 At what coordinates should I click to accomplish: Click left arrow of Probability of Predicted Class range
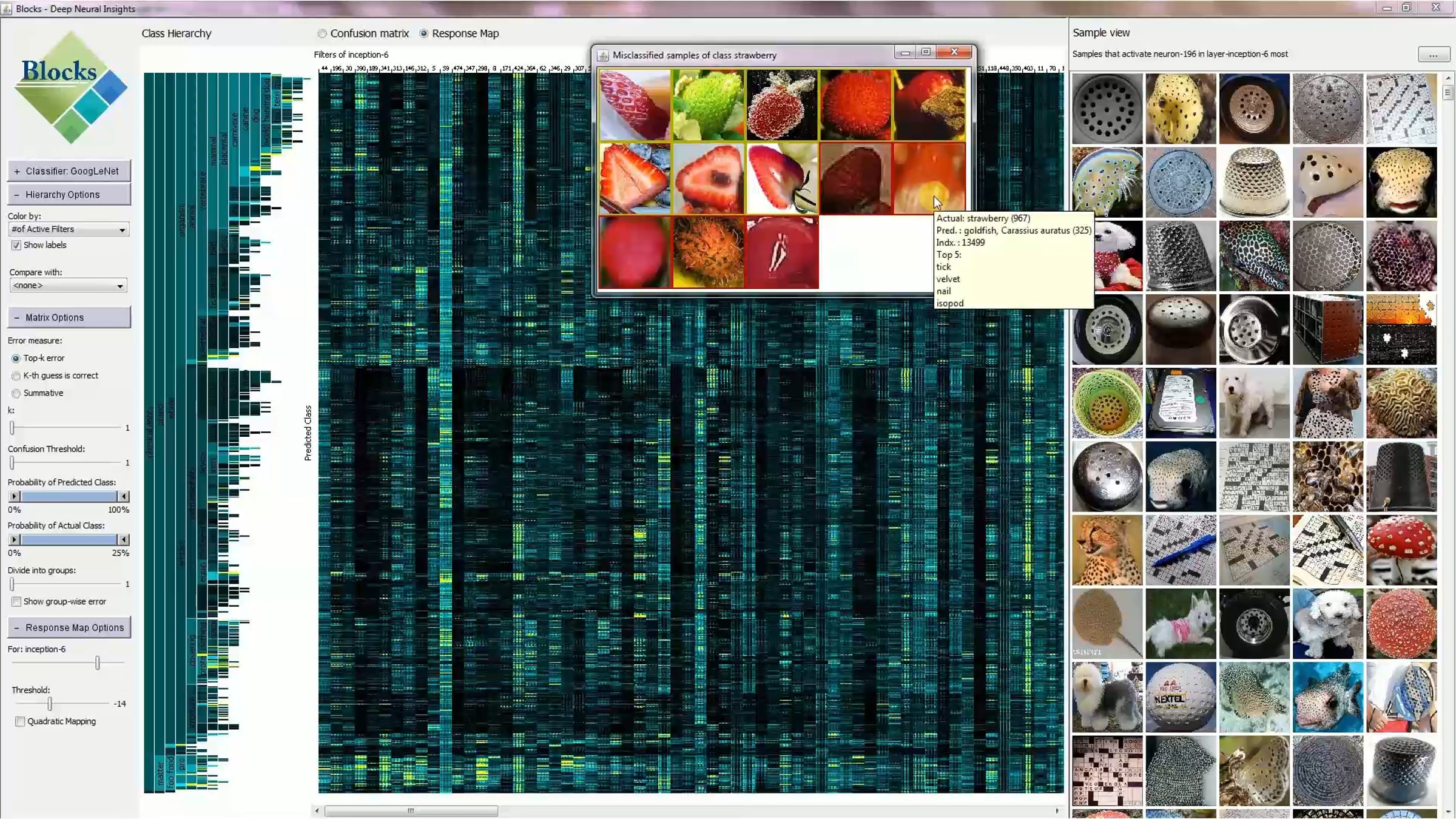(x=14, y=496)
